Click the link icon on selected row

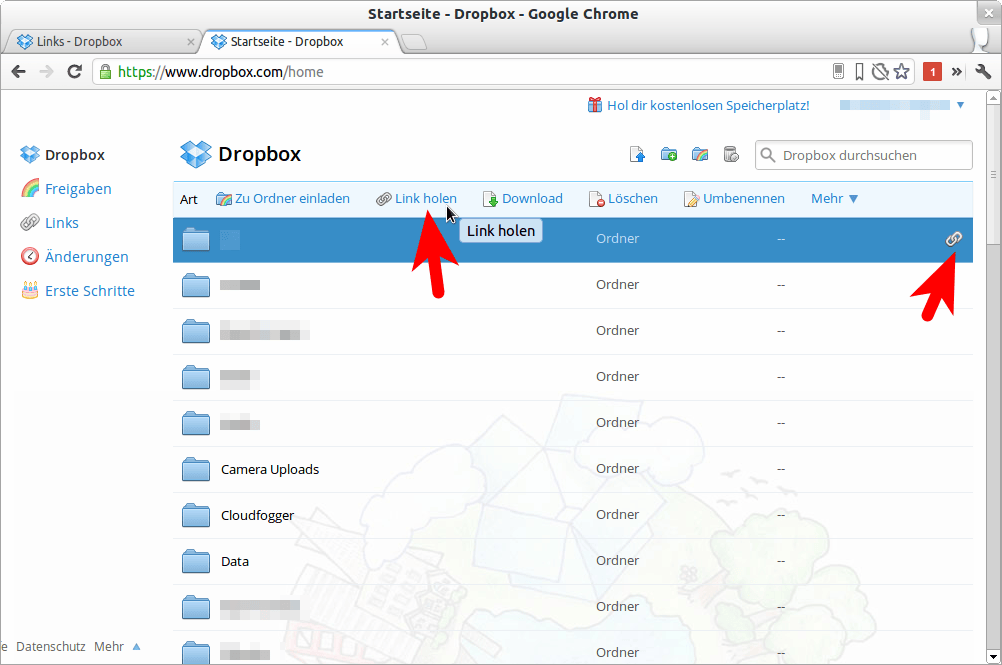(x=953, y=239)
